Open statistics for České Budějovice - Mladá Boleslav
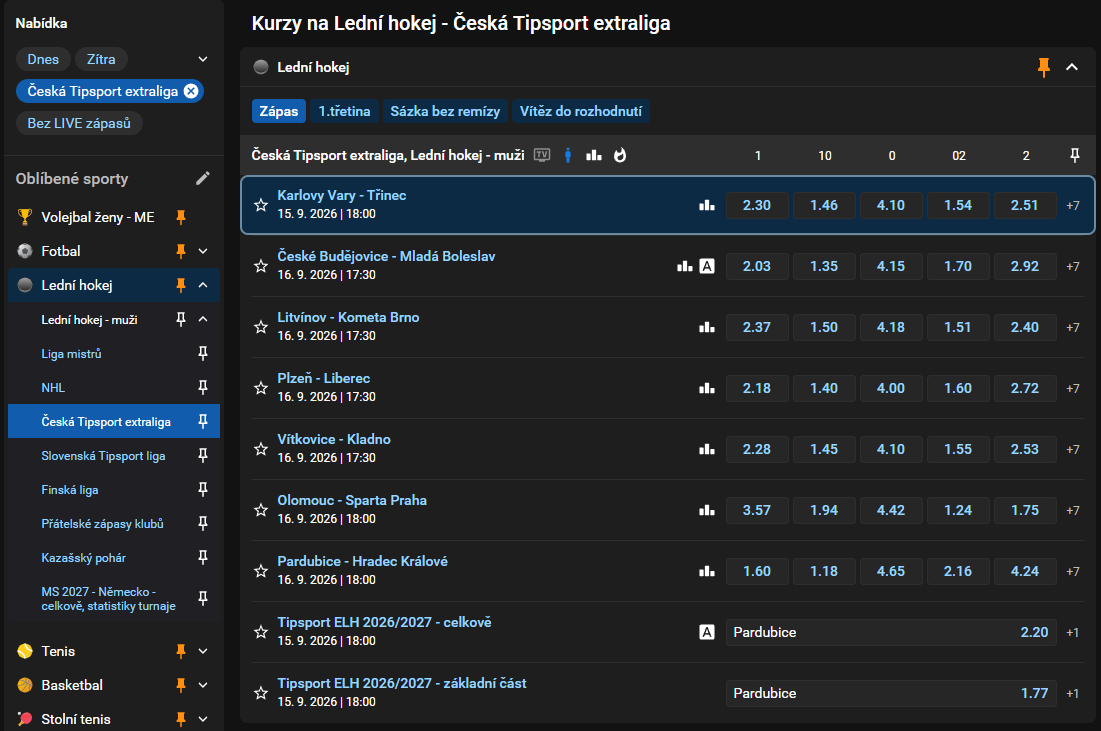Viewport: 1101px width, 731px height. click(x=685, y=266)
